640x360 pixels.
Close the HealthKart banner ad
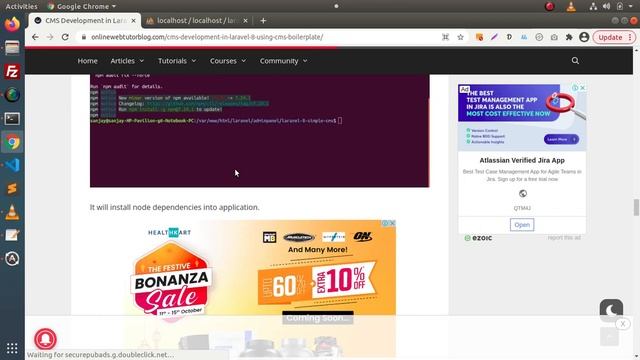(x=392, y=223)
